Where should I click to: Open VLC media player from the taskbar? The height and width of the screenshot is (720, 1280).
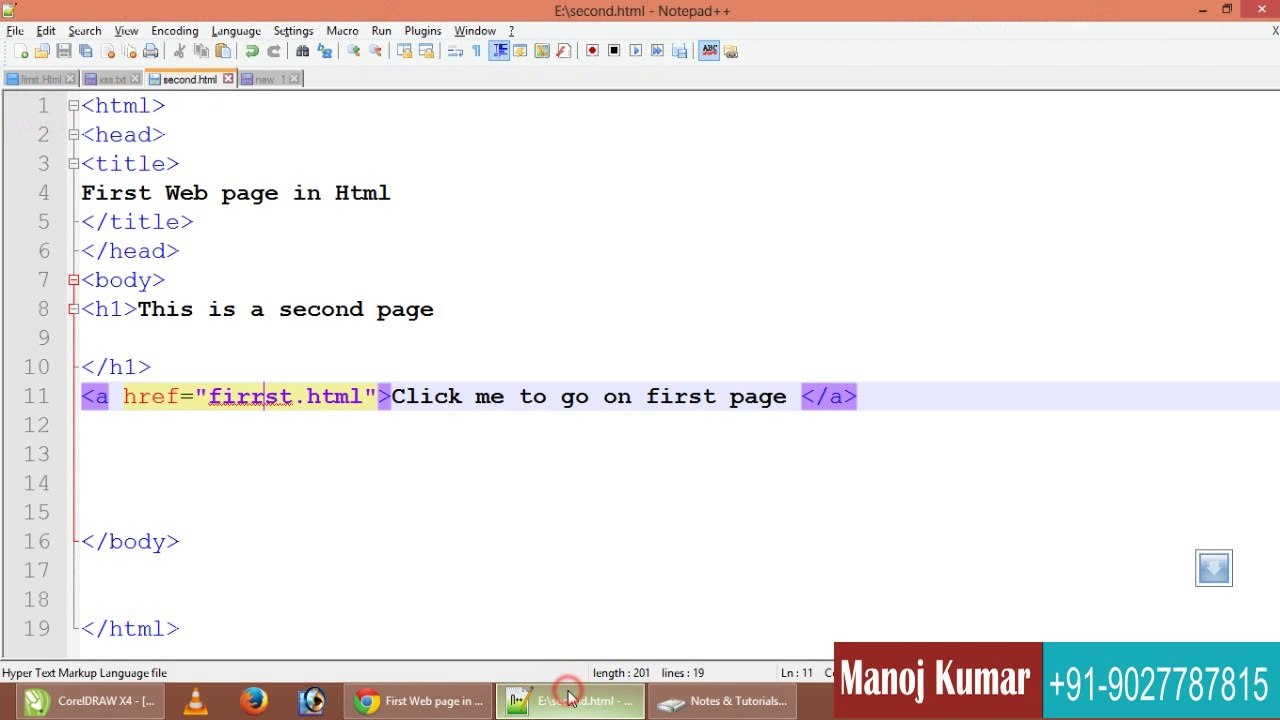195,701
